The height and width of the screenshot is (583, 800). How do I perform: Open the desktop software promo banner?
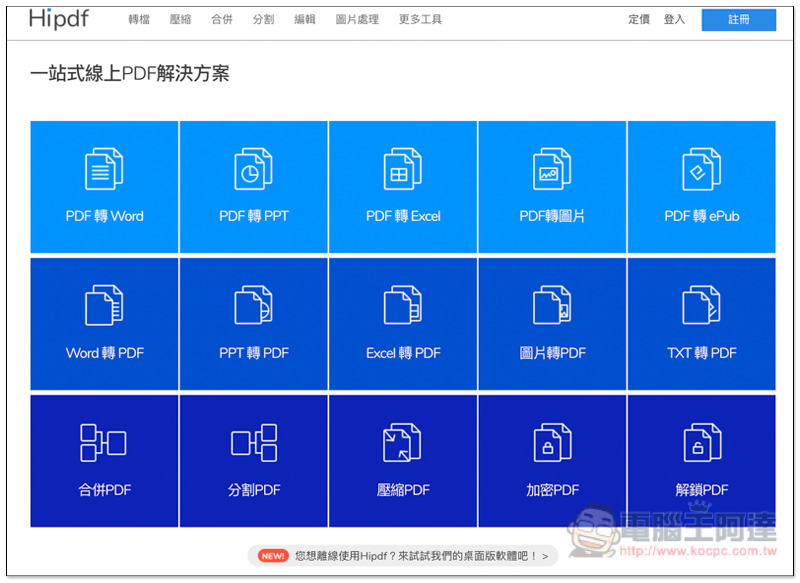pos(403,556)
